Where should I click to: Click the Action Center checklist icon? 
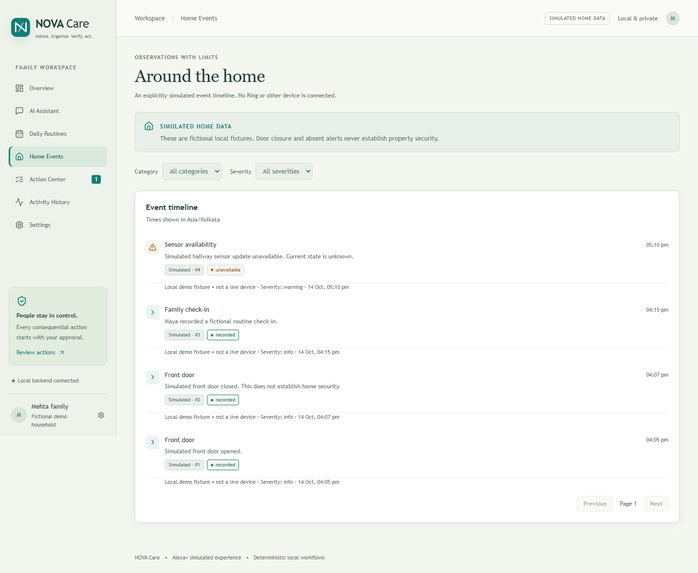(19, 179)
